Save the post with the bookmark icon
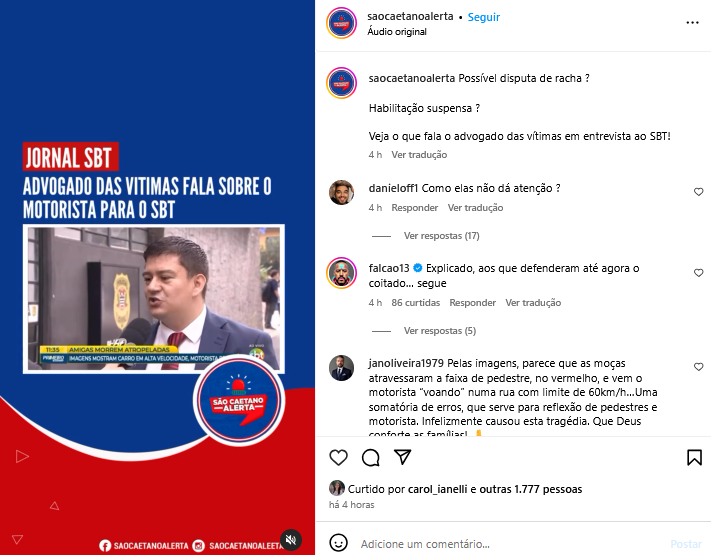711x555 pixels. pos(694,458)
